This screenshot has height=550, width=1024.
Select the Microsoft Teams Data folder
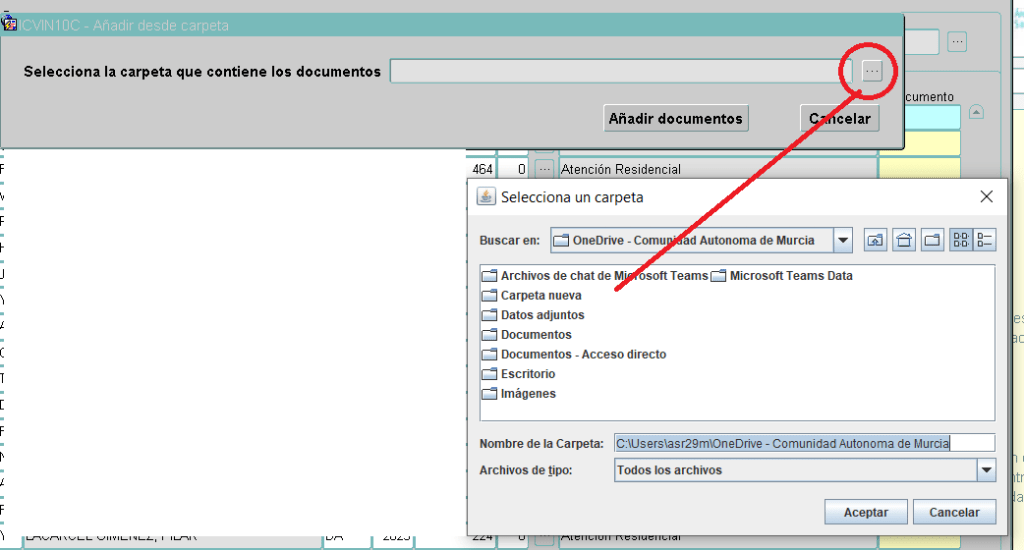coord(790,276)
